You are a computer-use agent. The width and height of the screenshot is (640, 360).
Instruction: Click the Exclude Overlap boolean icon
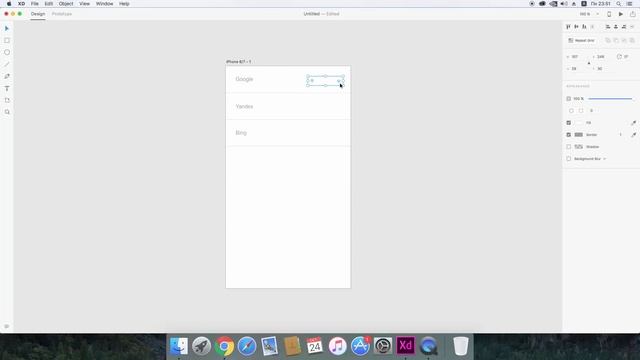click(x=632, y=40)
